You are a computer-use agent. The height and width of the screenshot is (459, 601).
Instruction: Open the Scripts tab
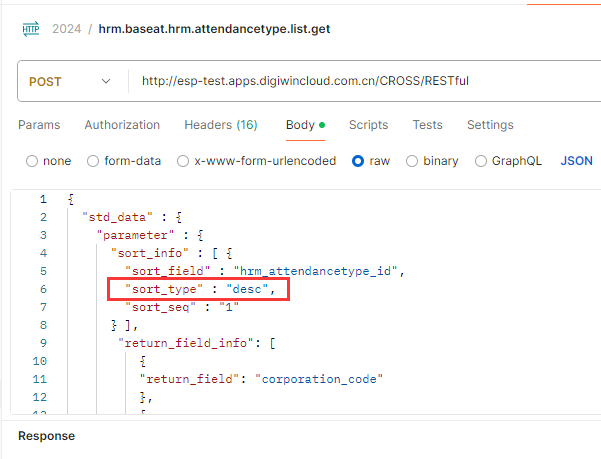pyautogui.click(x=368, y=125)
